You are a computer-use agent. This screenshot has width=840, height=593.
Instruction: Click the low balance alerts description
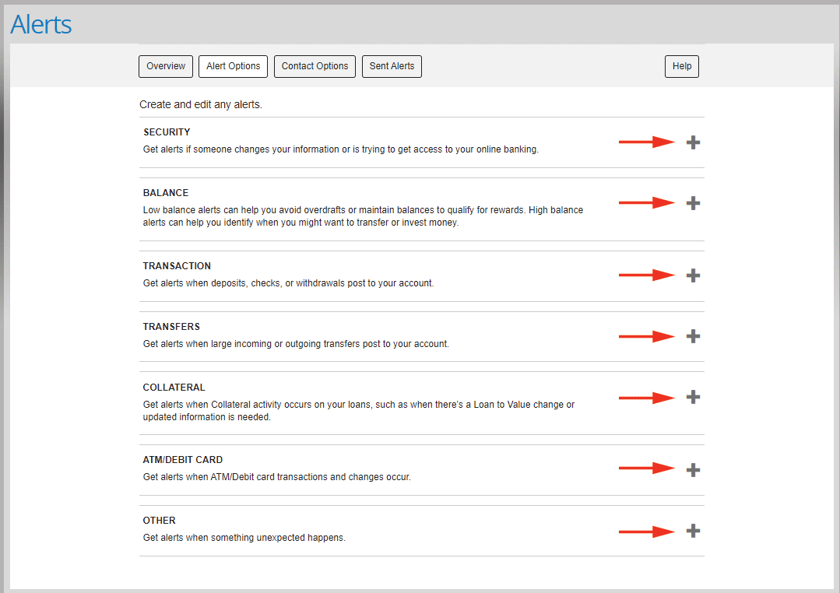click(363, 216)
